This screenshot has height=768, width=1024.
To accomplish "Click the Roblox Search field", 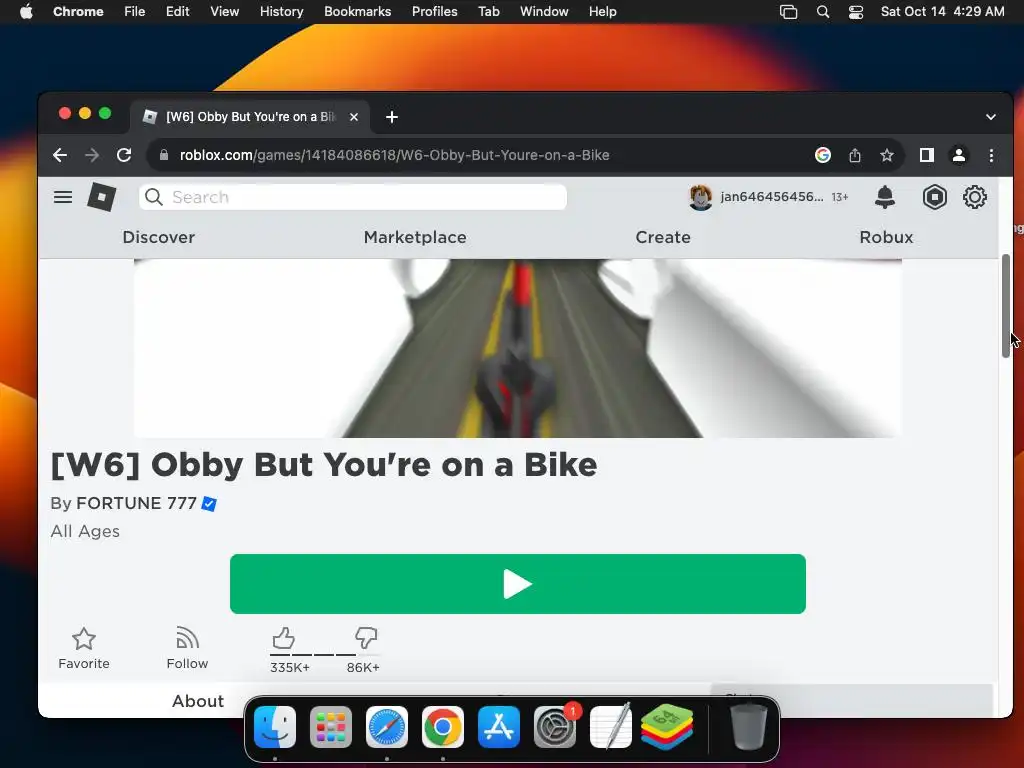I will point(353,197).
